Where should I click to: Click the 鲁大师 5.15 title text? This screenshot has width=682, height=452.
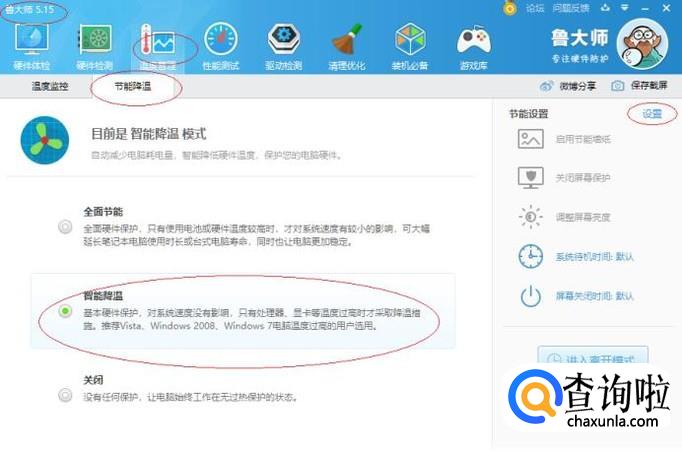[x=30, y=9]
